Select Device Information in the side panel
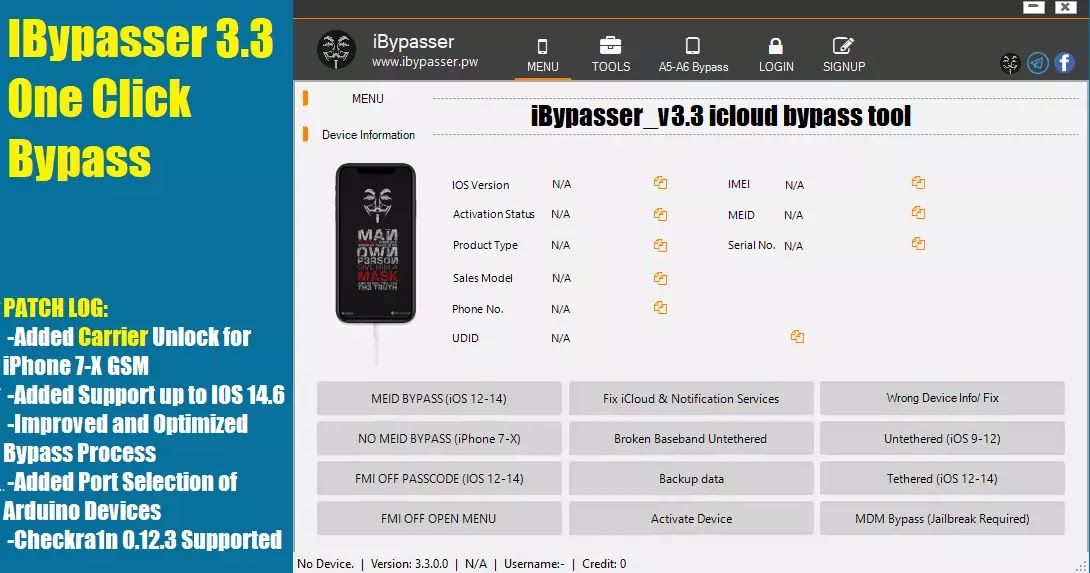 tap(368, 135)
